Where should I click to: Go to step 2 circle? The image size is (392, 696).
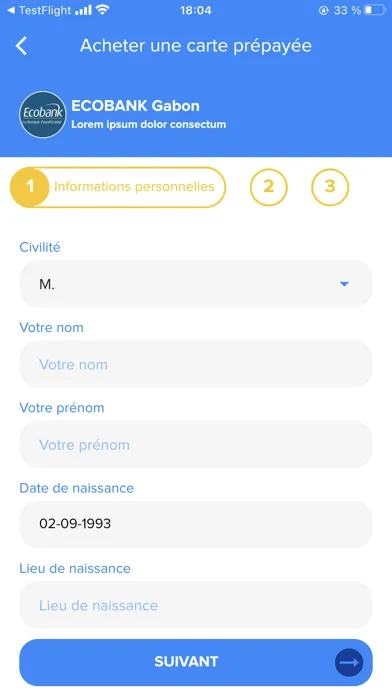(269, 187)
